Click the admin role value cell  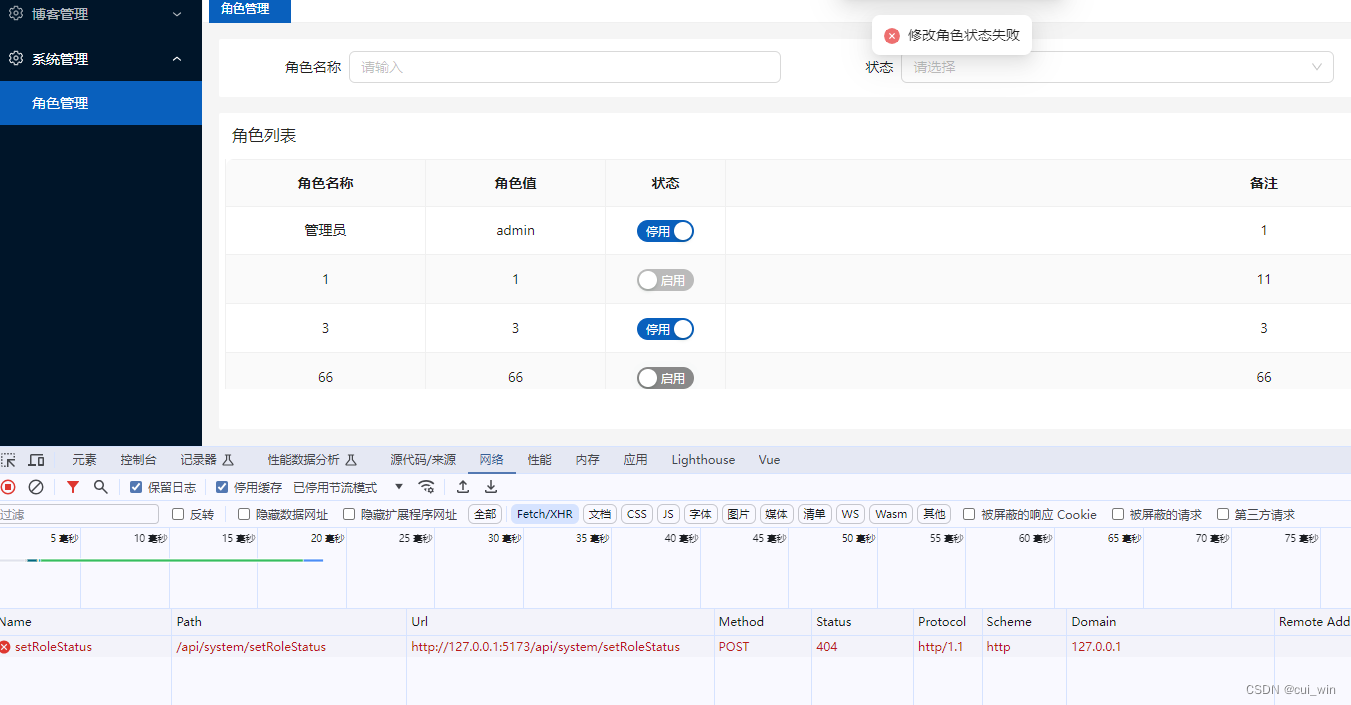[515, 230]
